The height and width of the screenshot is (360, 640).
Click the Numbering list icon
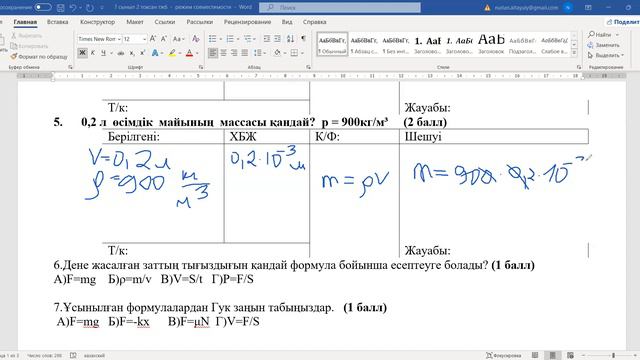230,39
